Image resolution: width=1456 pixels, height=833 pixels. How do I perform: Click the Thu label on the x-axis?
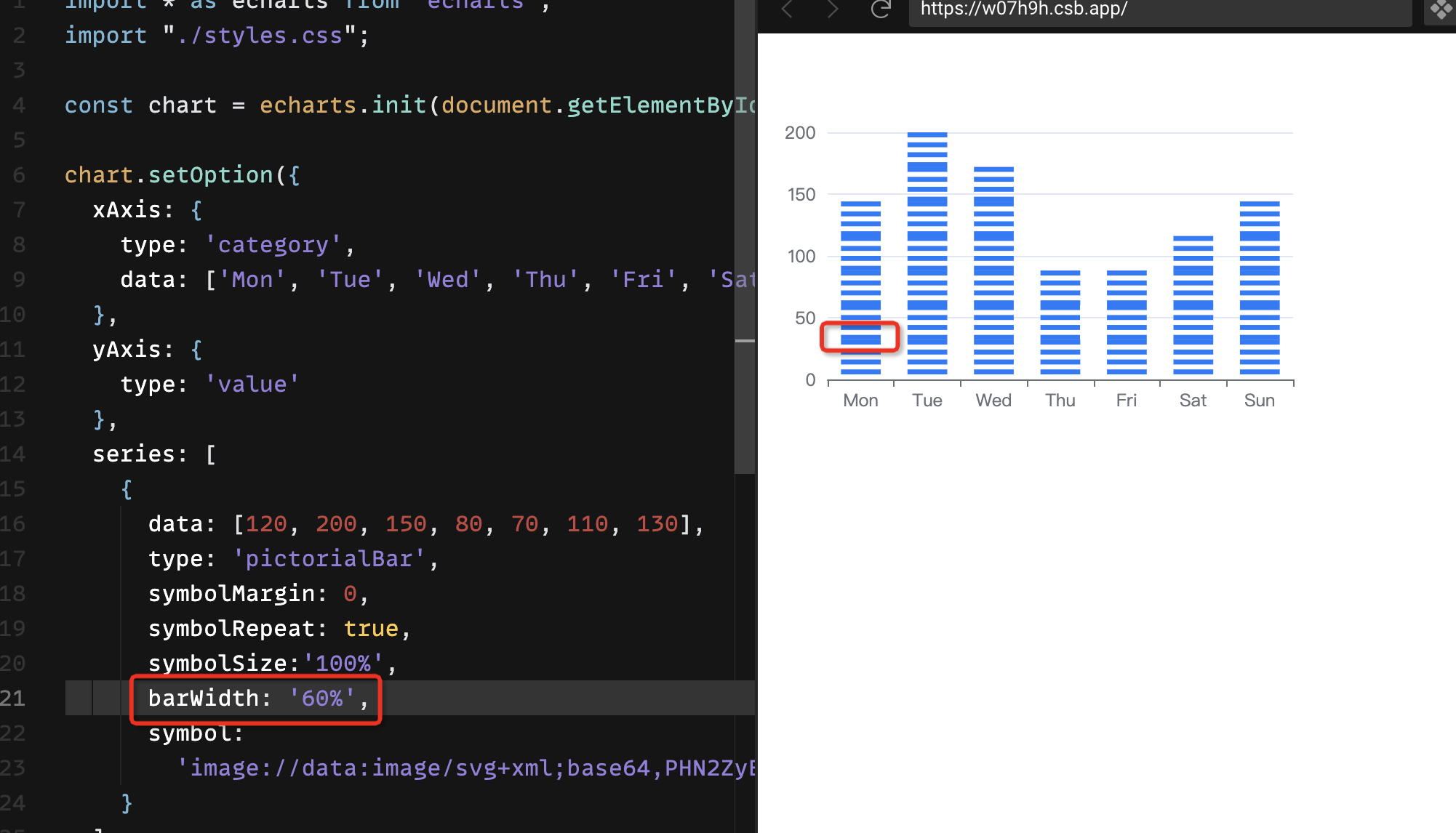[x=1060, y=401]
